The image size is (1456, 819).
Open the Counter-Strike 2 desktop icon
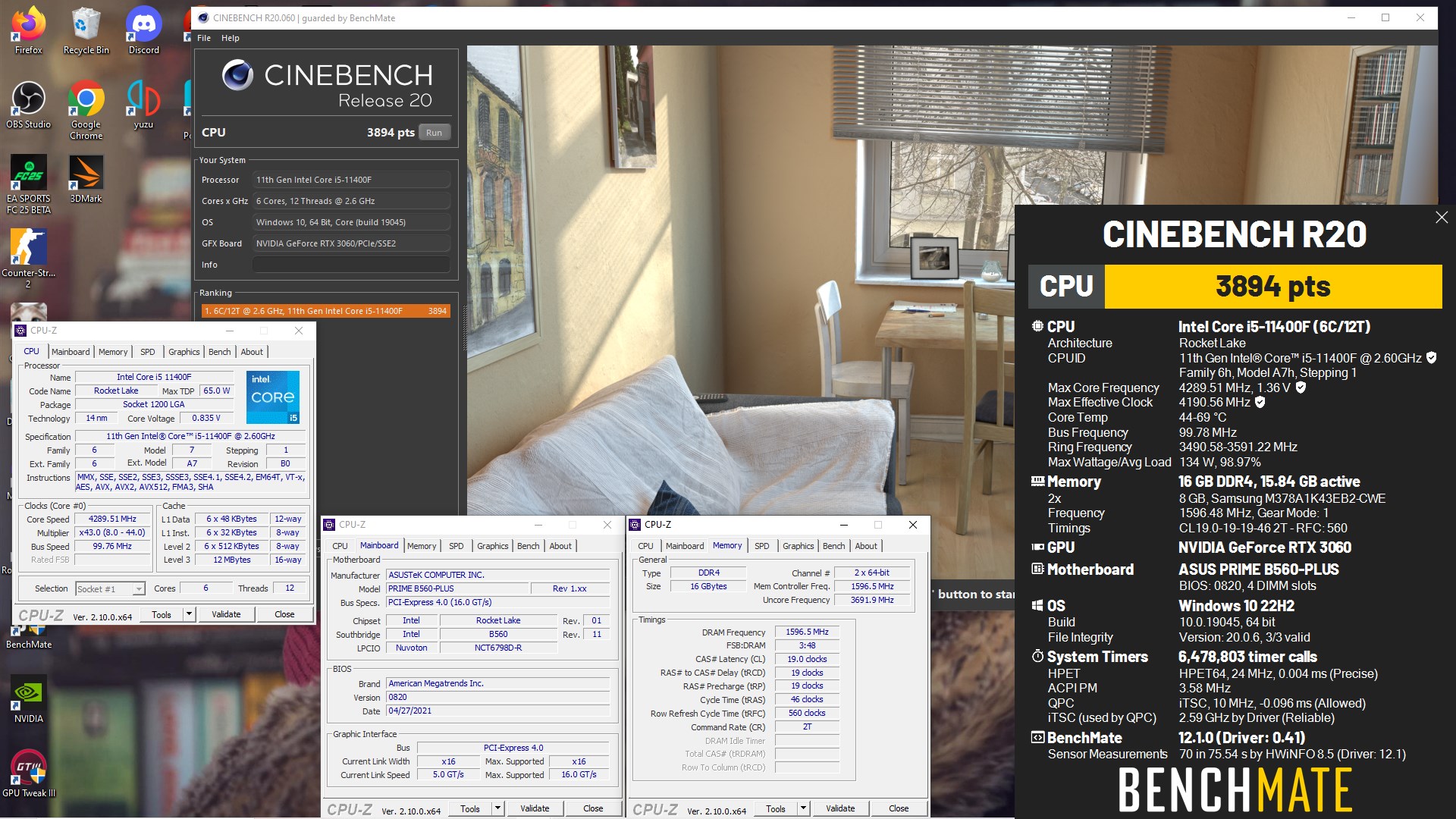[28, 259]
